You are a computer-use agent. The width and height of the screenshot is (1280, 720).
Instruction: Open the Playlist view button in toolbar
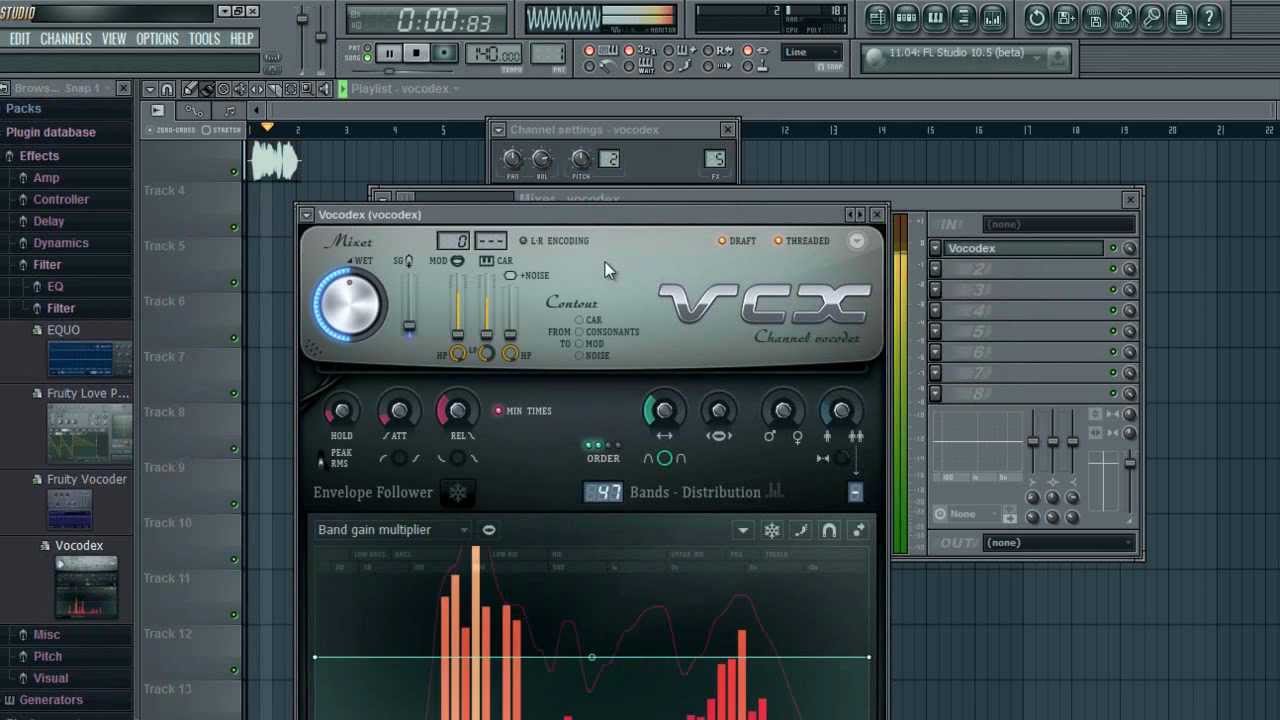(x=877, y=17)
